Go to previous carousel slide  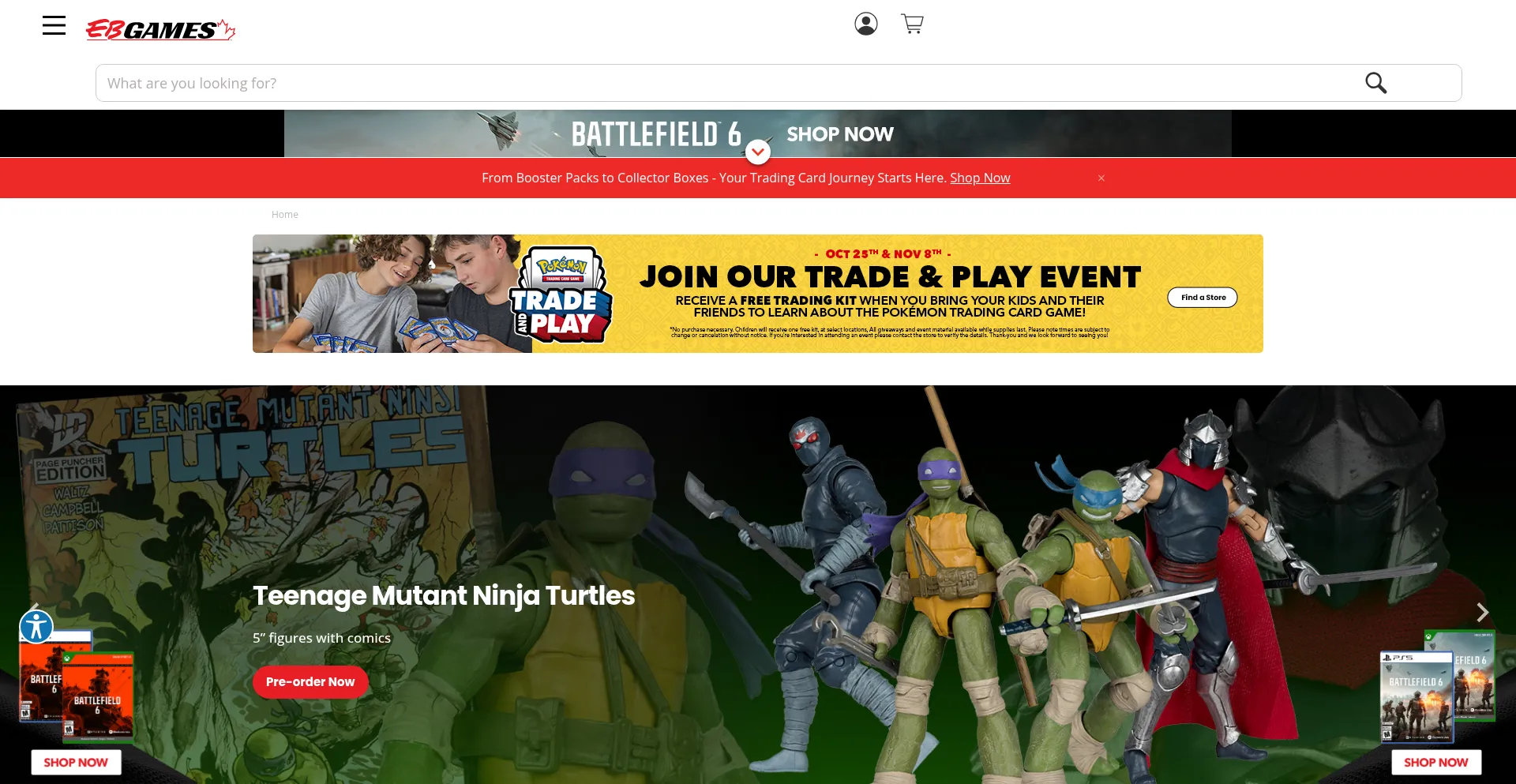(35, 606)
